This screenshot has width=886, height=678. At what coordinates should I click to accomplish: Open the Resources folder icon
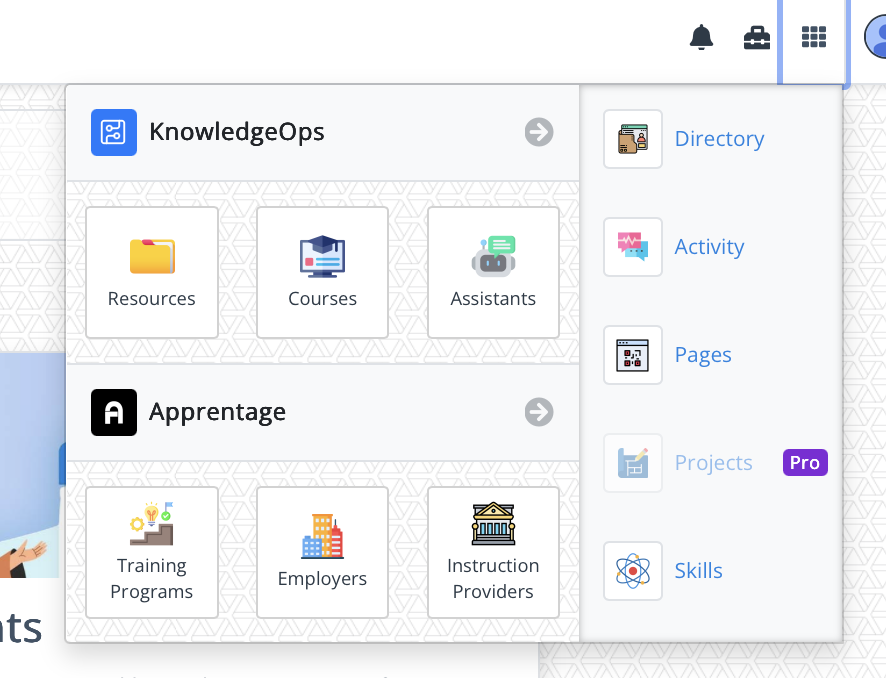click(x=151, y=256)
